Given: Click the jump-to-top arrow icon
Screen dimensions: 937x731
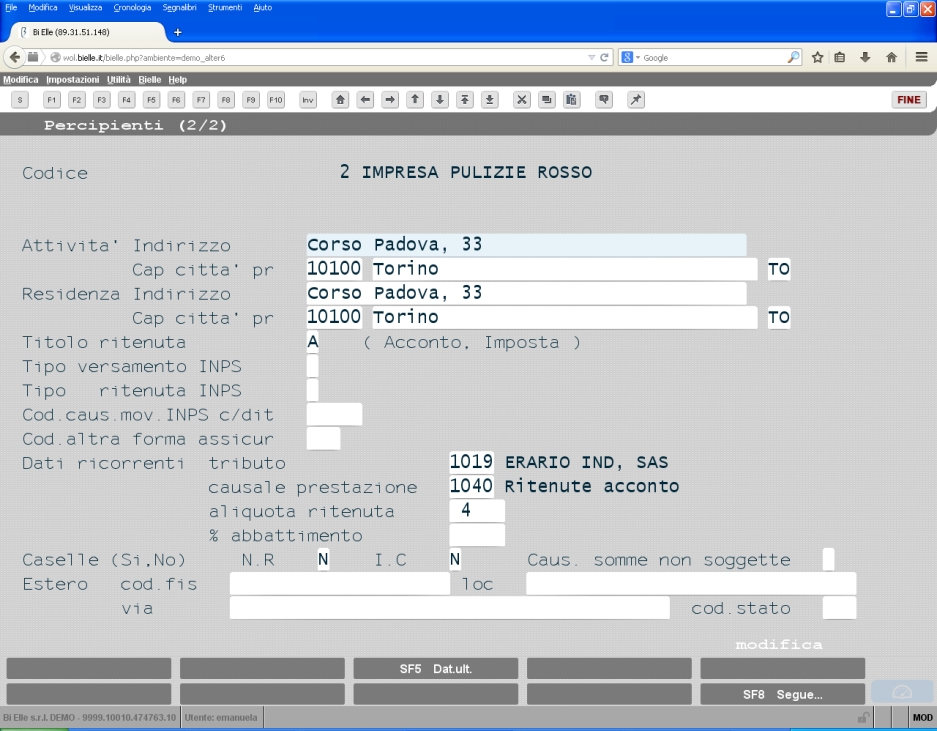Looking at the screenshot, I should (x=465, y=100).
